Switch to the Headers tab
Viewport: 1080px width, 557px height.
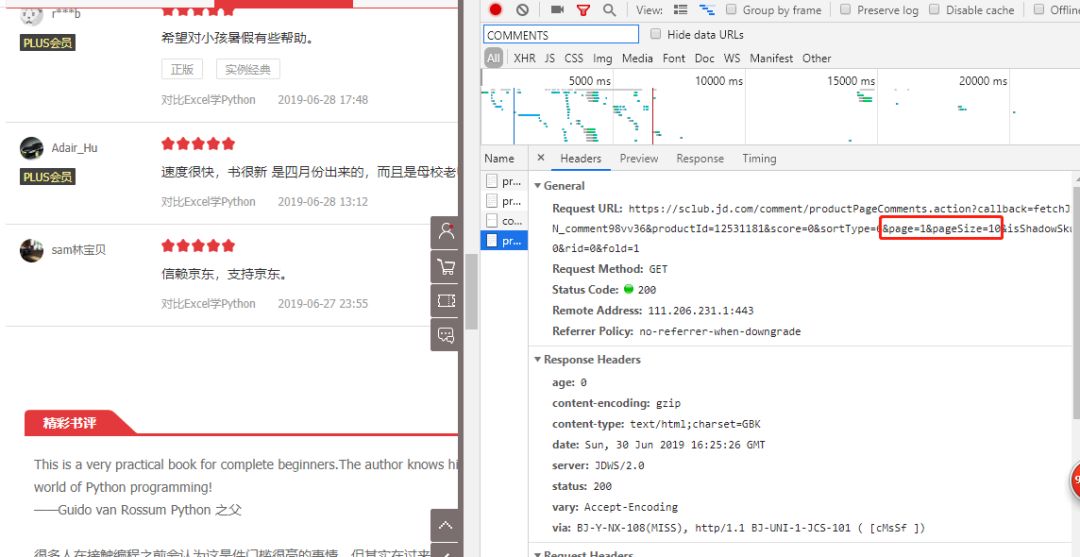581,158
